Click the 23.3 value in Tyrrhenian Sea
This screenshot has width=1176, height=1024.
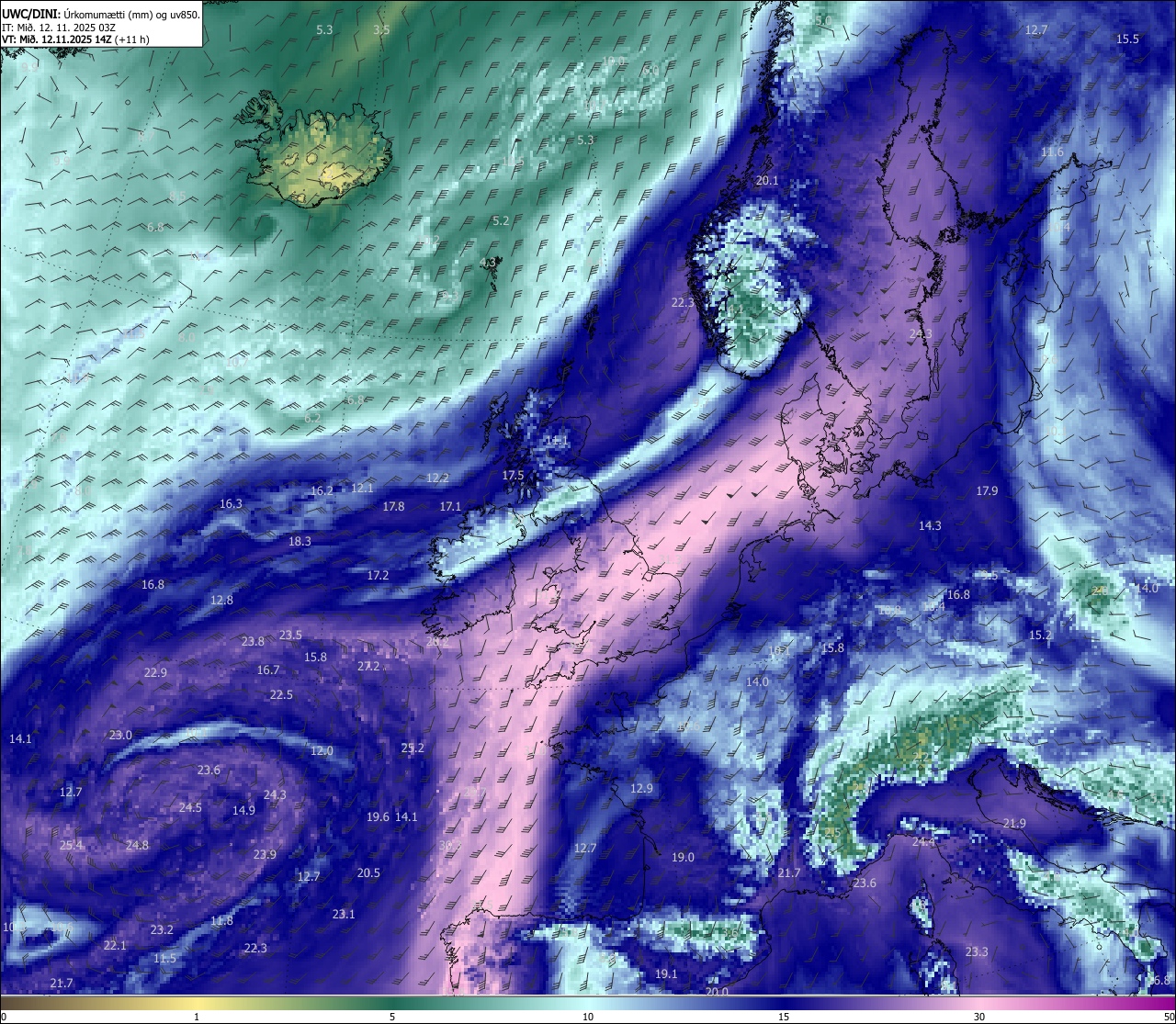(977, 951)
